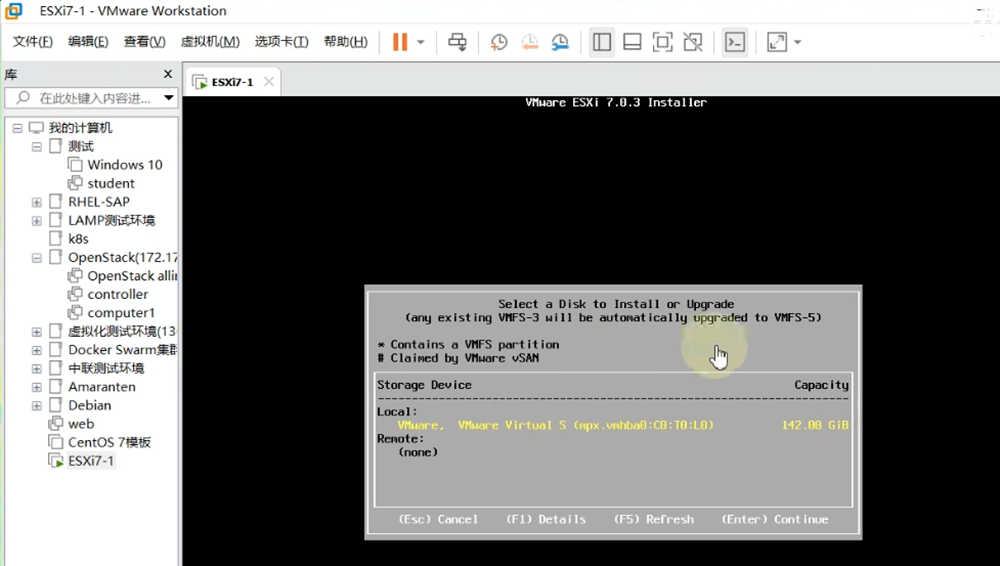Select the computer1 VM
The width and height of the screenshot is (1000, 566).
[x=121, y=313]
